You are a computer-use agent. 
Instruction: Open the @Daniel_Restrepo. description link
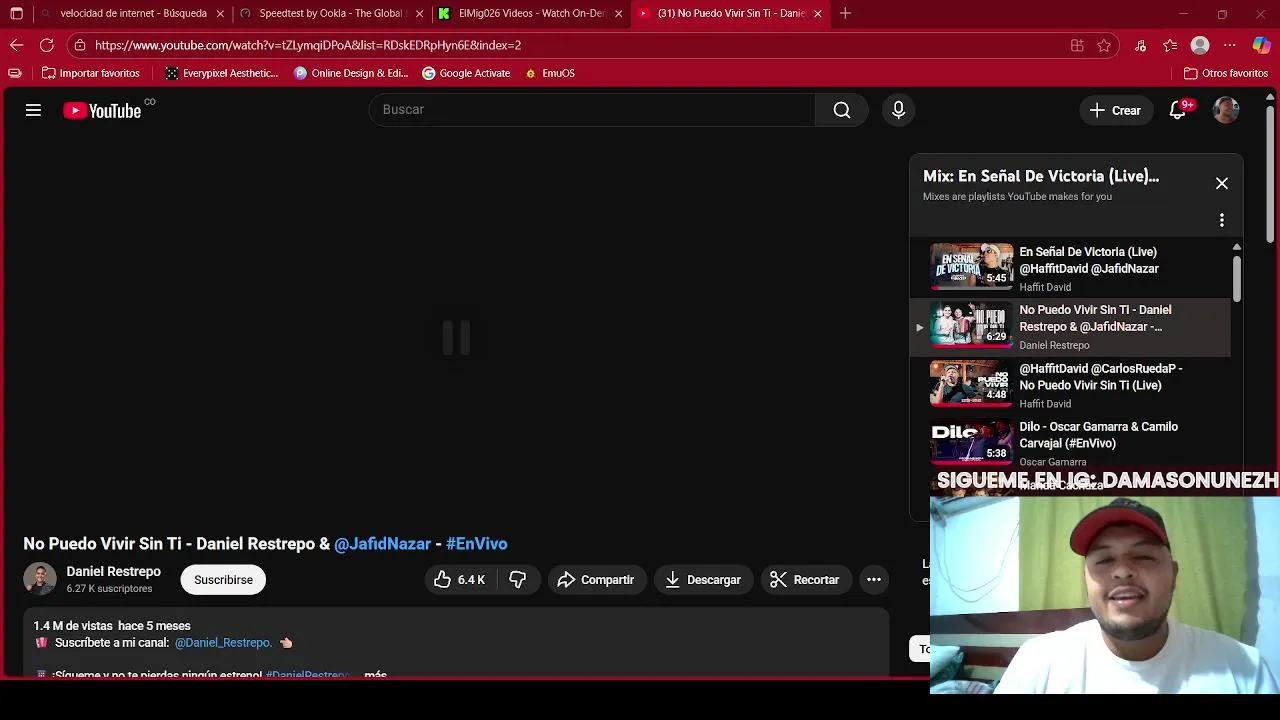click(x=223, y=643)
